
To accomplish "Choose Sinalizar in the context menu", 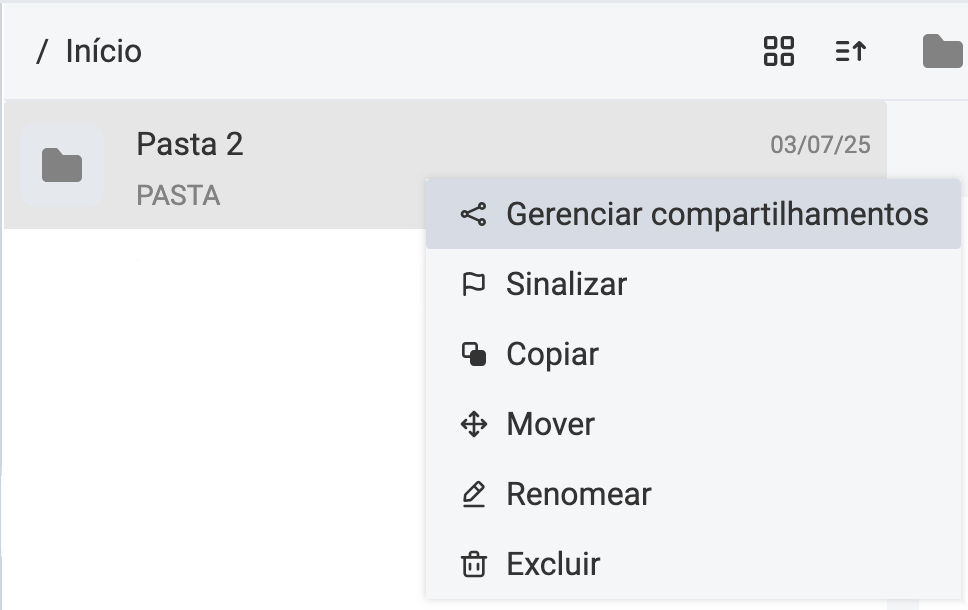I will (566, 284).
